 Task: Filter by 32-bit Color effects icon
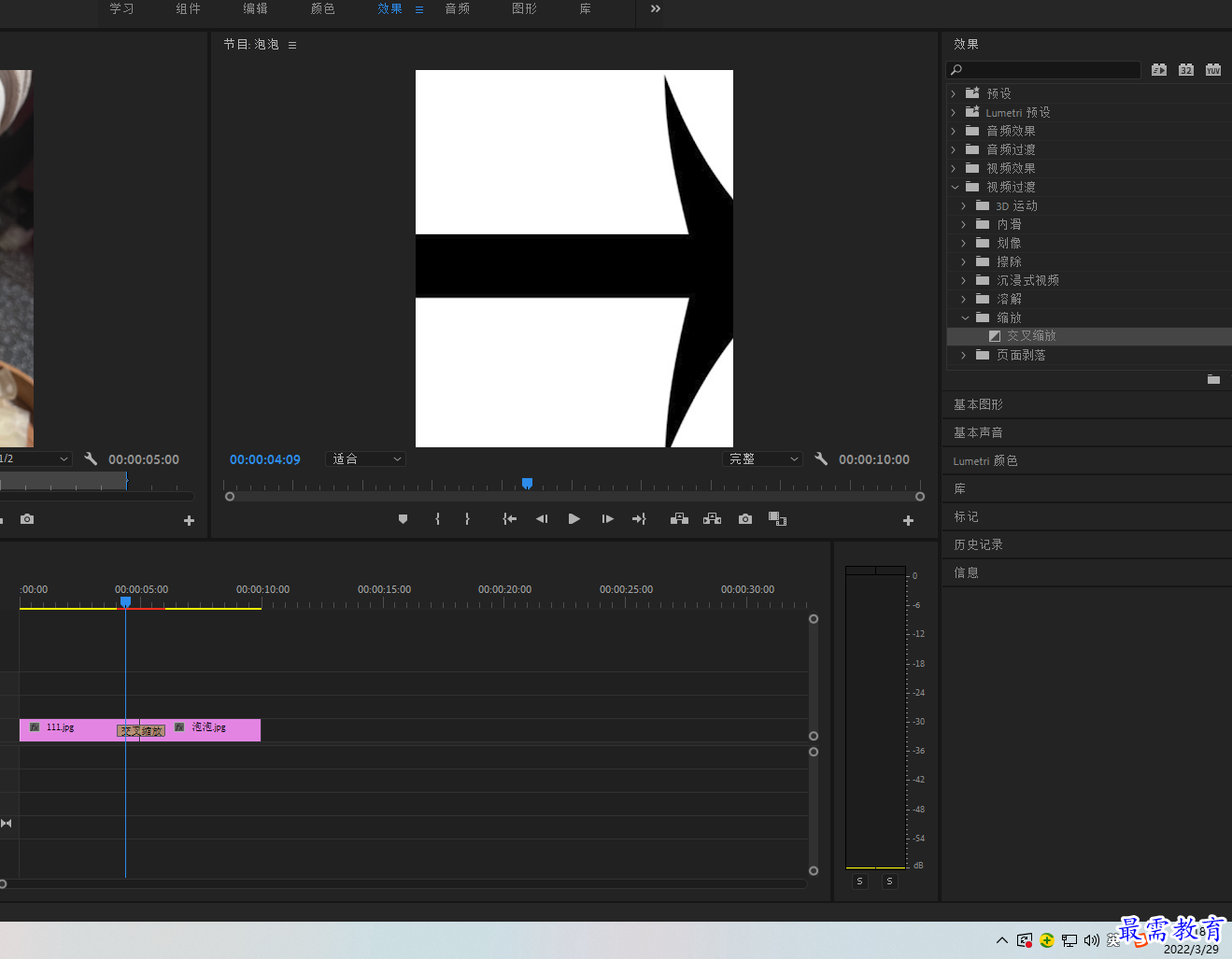[1186, 70]
